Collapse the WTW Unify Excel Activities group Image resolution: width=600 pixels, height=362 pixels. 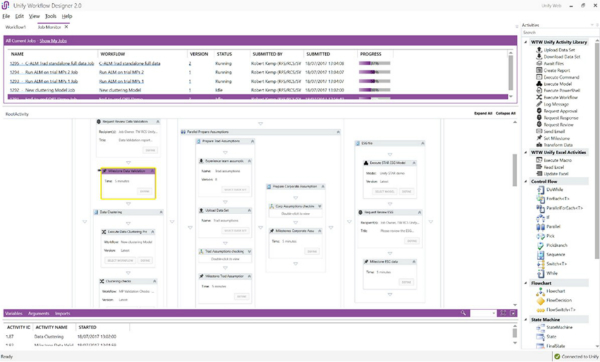click(x=526, y=152)
